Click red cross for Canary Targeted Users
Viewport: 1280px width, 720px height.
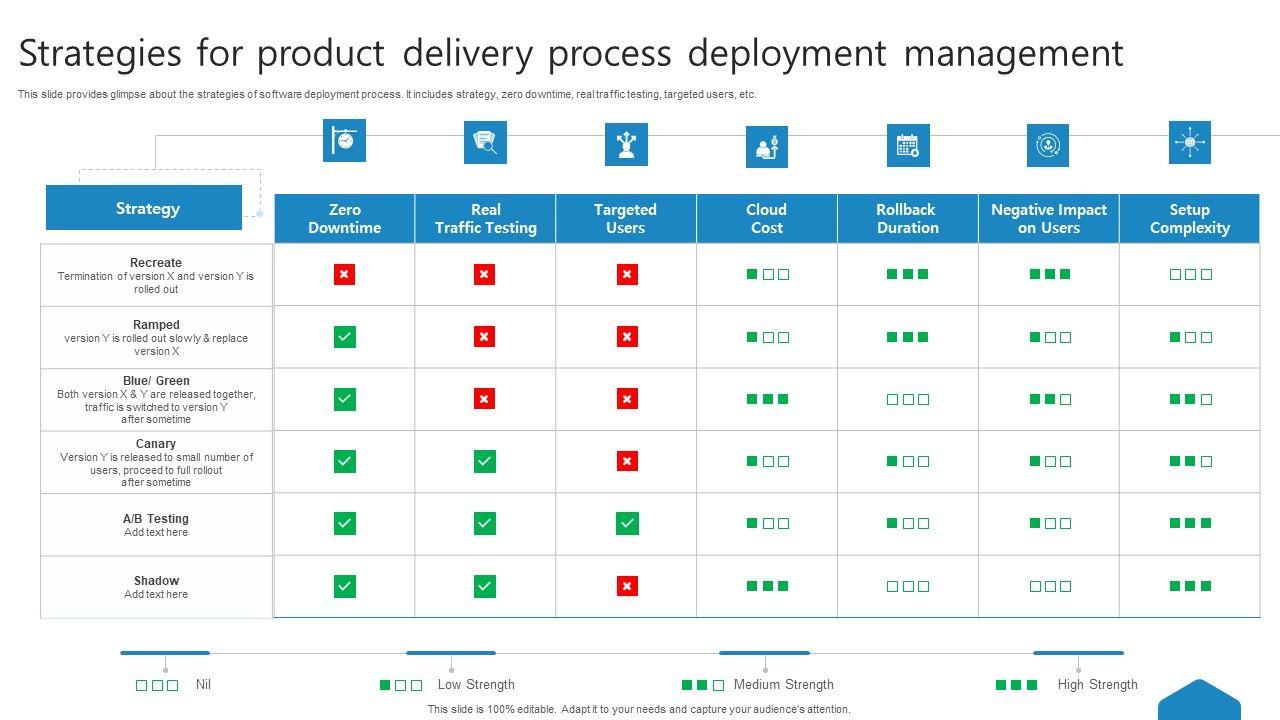627,461
